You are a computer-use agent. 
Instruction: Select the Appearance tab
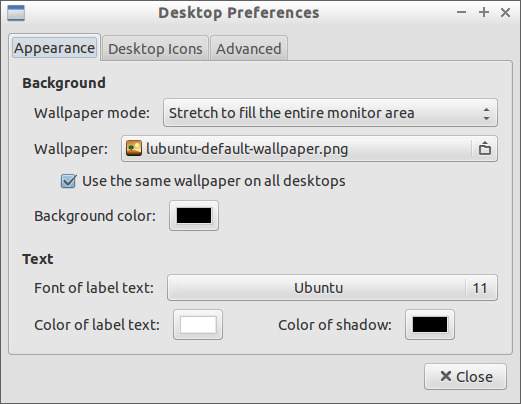tap(54, 48)
